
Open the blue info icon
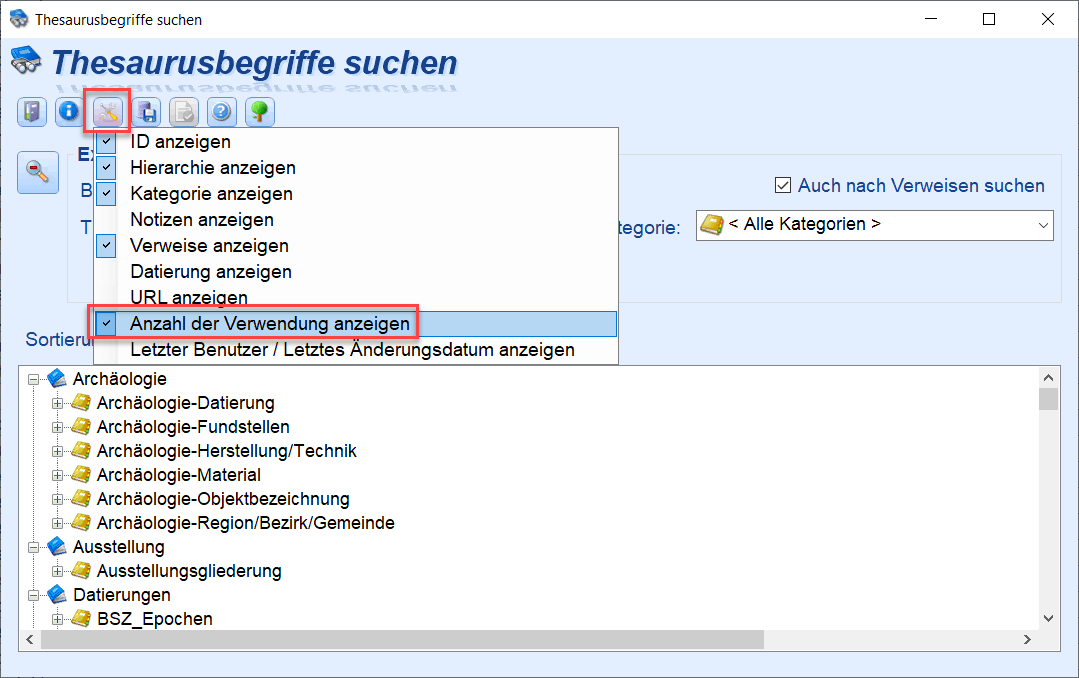click(69, 112)
